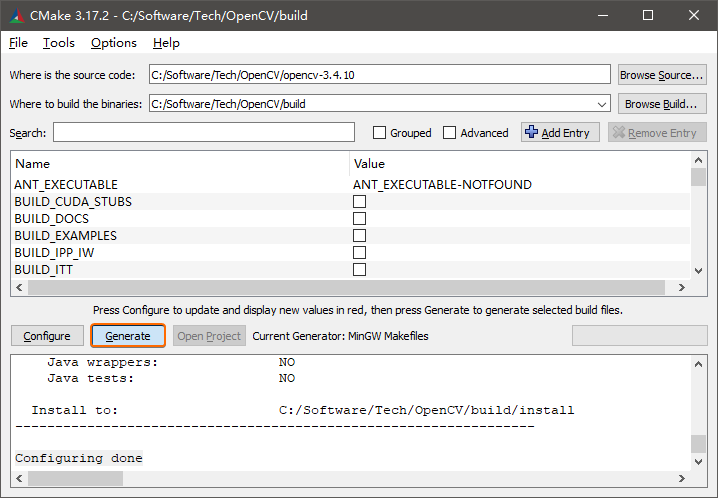The height and width of the screenshot is (498, 718).
Task: Click output log horizontal scroll right arrow
Action: (682, 478)
